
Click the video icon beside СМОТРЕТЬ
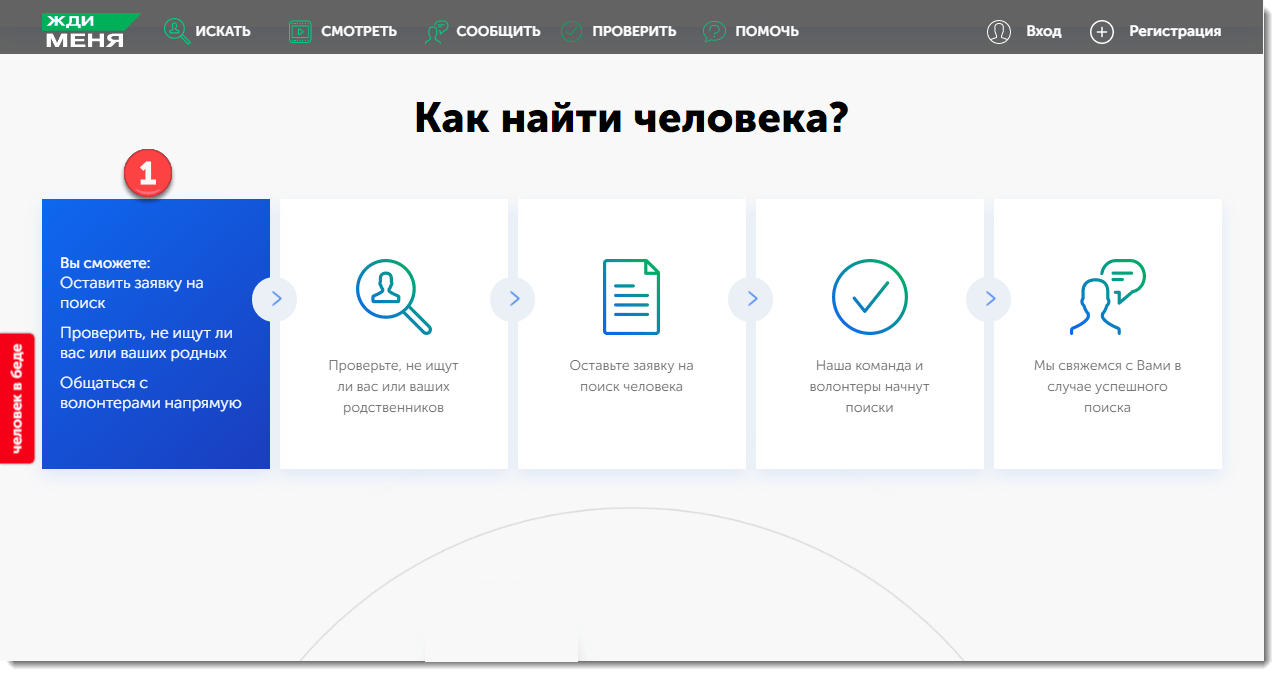(x=300, y=31)
